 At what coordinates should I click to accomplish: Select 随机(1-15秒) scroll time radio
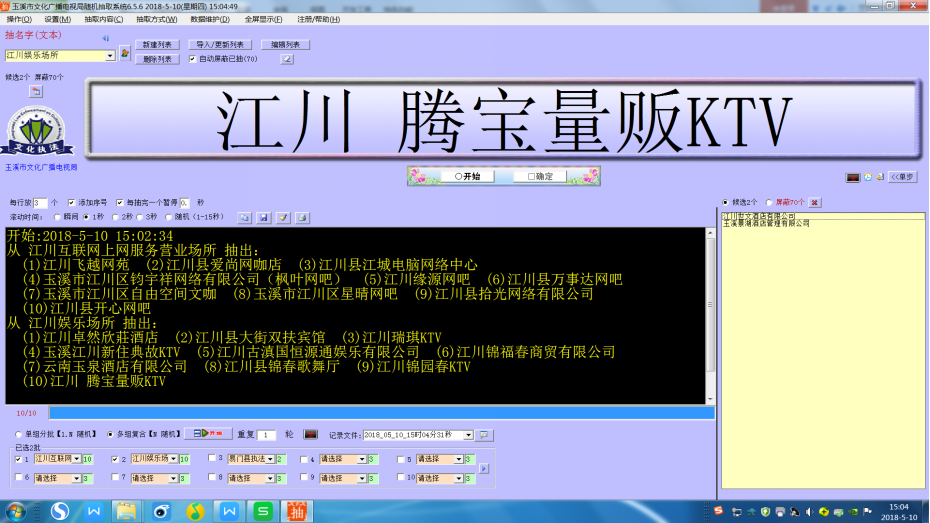tap(168, 217)
